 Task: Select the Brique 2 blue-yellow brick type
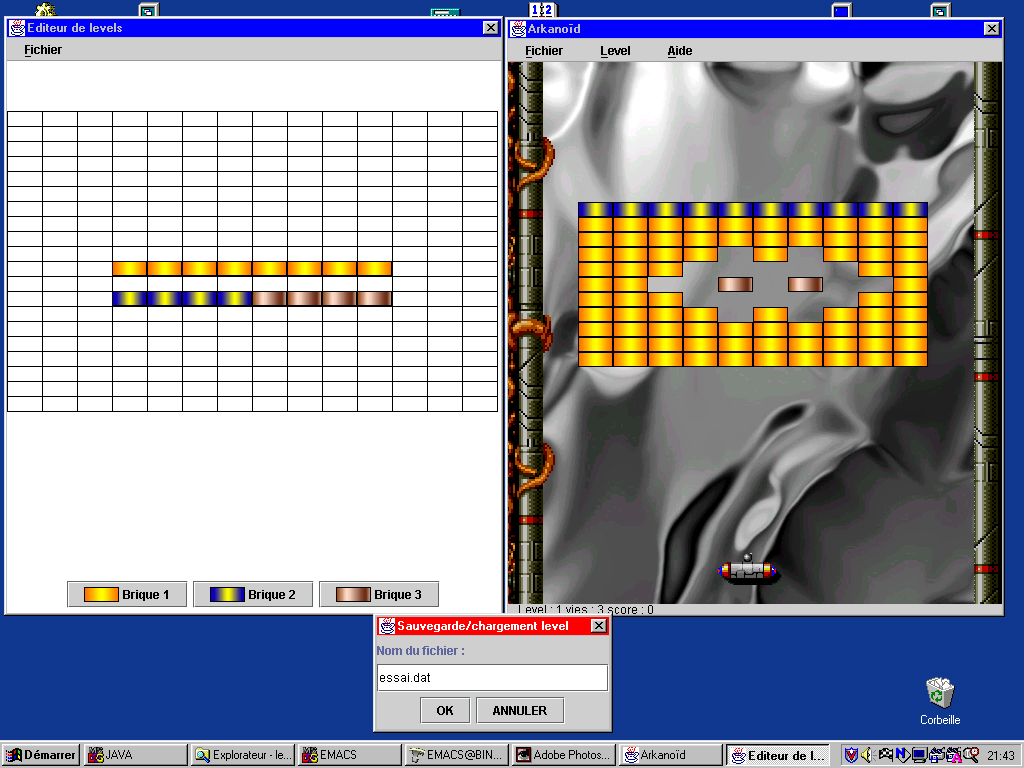[x=253, y=595]
